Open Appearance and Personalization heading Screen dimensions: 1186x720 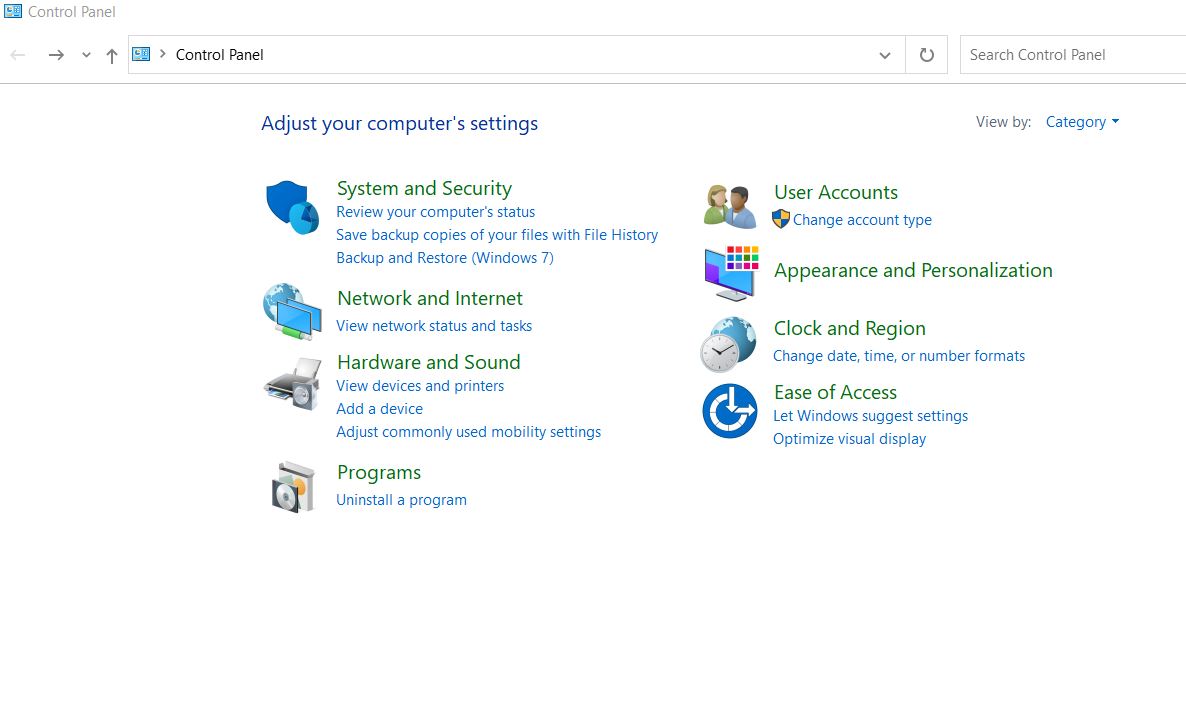pos(913,271)
